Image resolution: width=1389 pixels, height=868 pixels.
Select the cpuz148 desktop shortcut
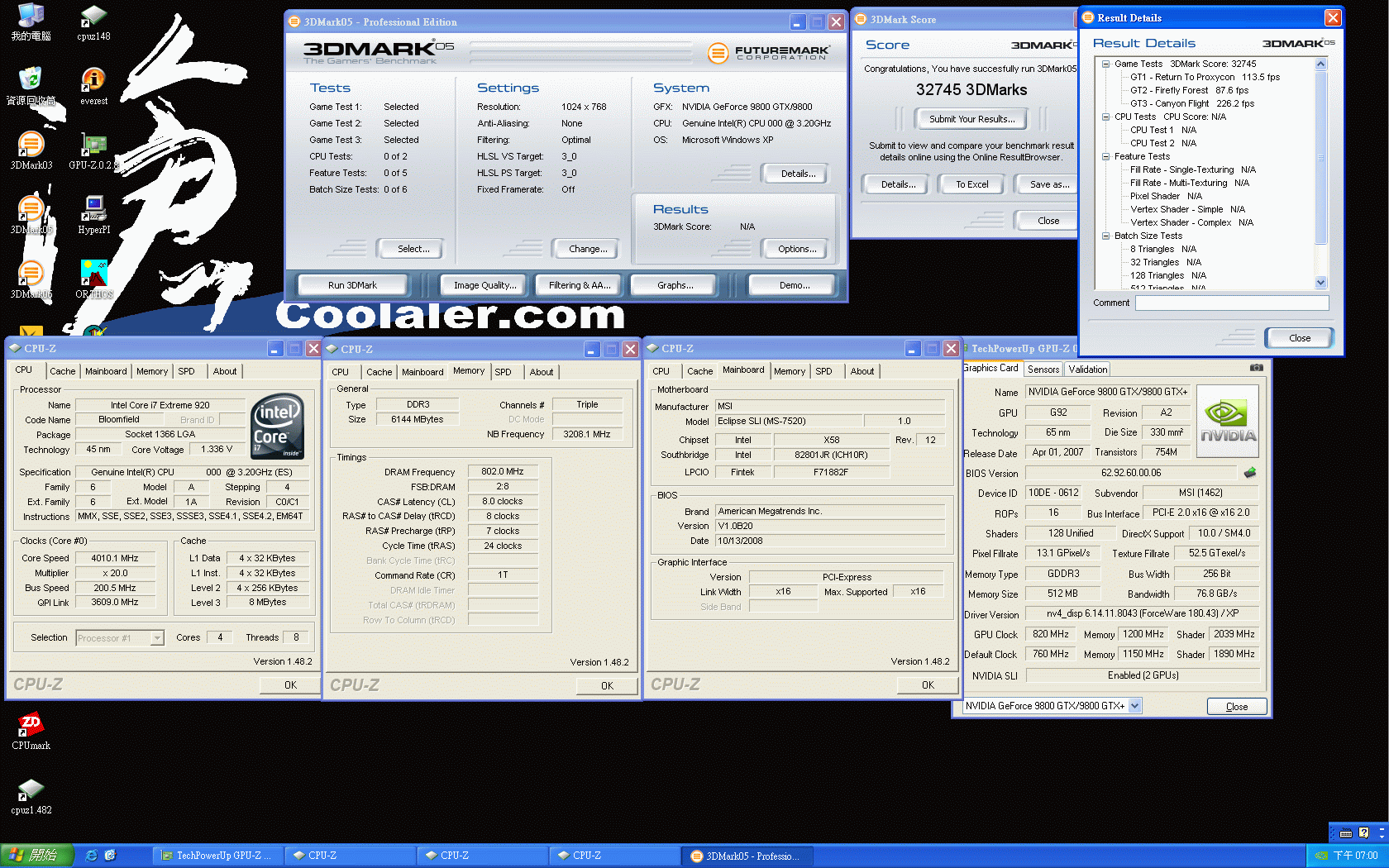[x=93, y=21]
